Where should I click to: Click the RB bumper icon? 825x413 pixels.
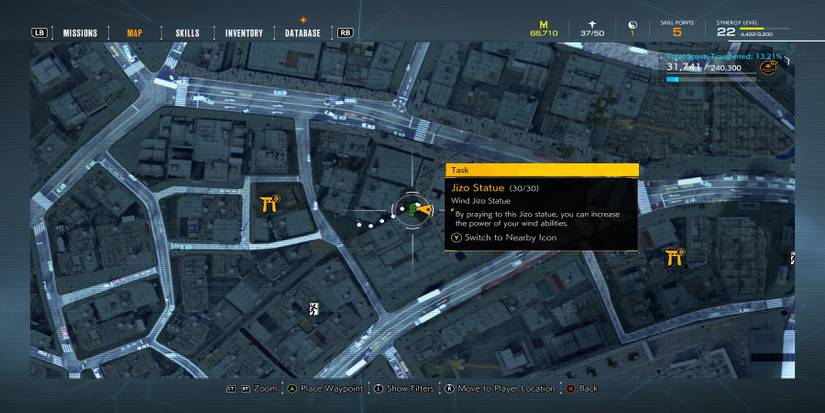pyautogui.click(x=345, y=33)
